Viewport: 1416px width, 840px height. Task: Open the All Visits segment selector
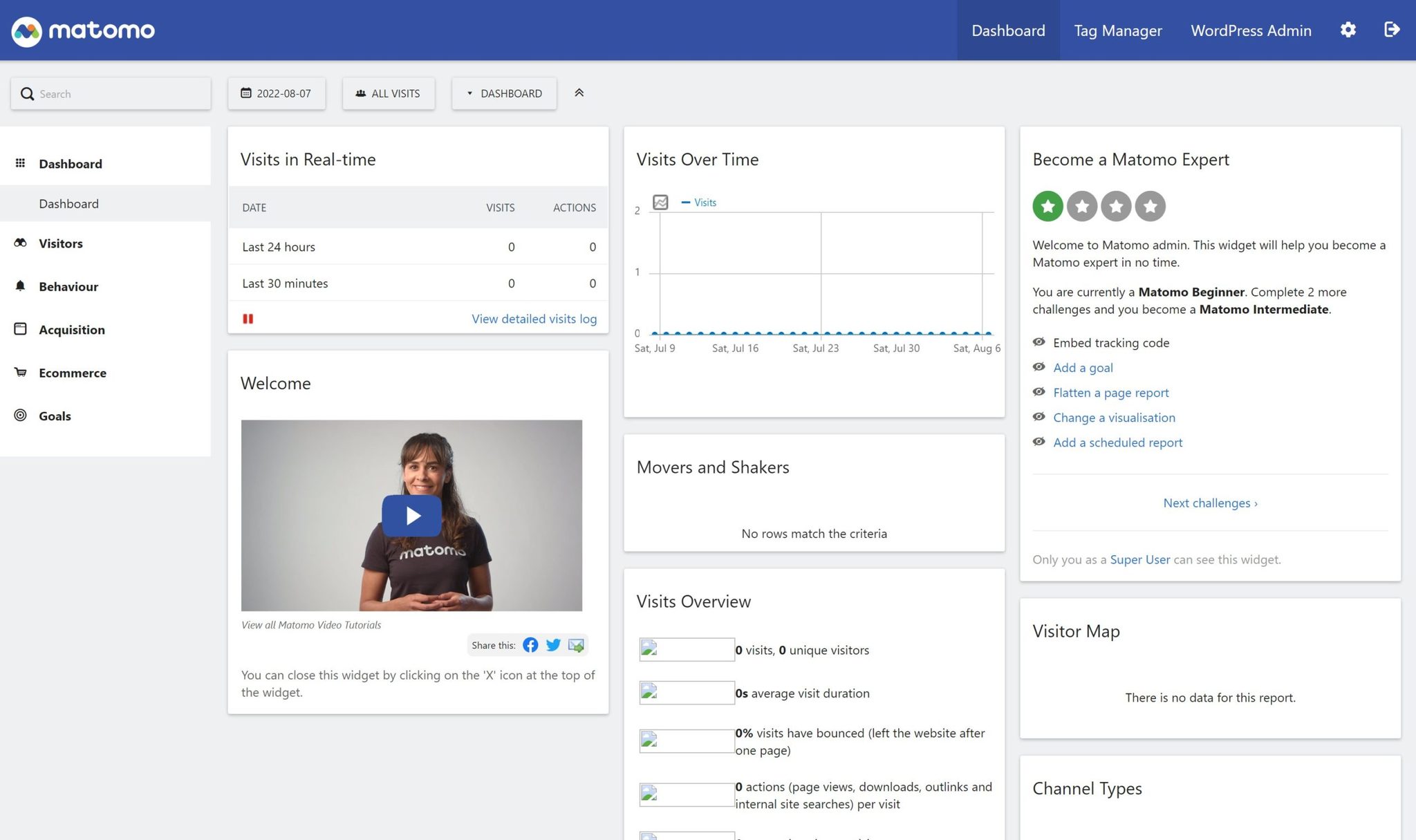[389, 93]
